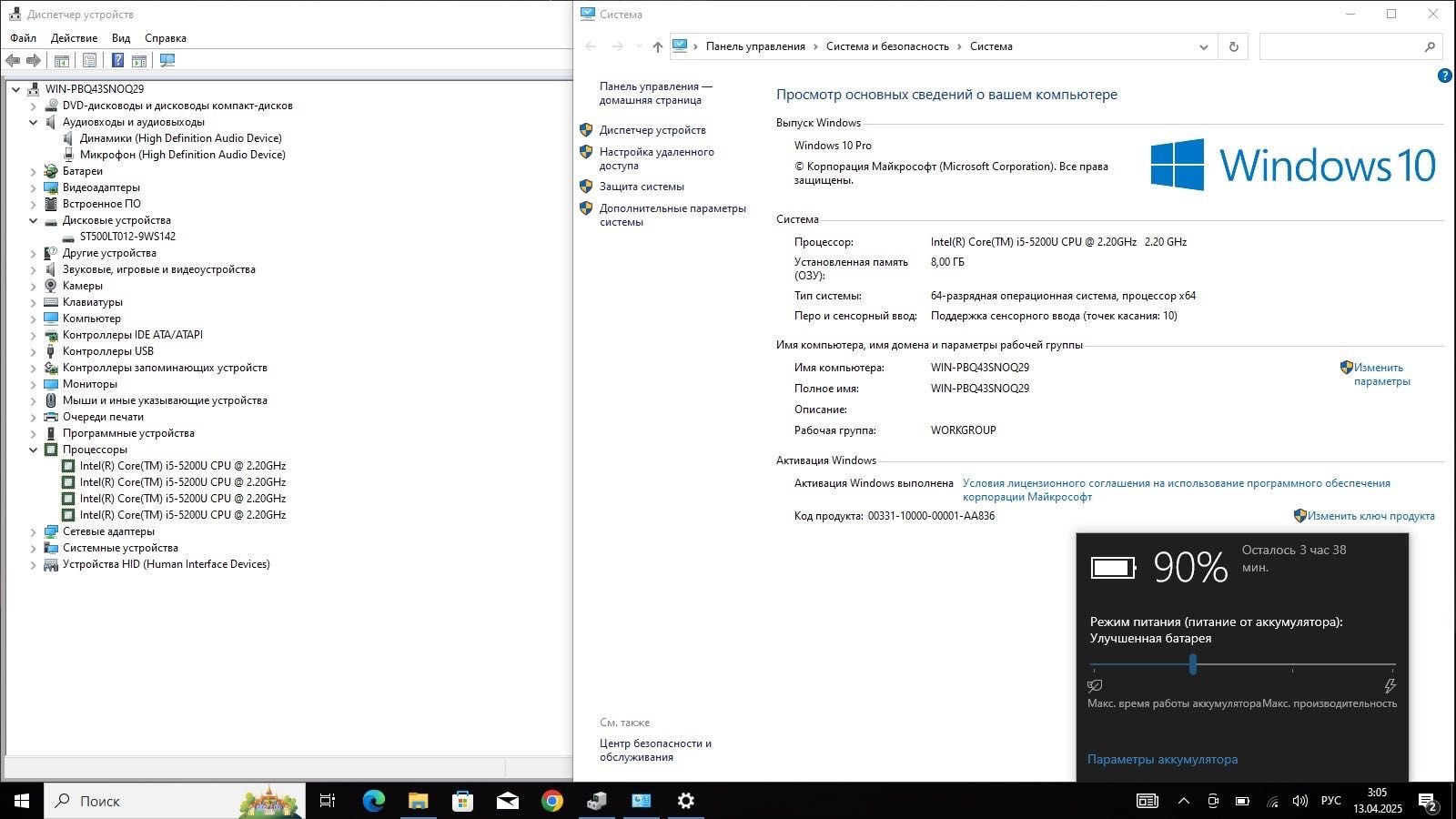Click the РУС language indicator
This screenshot has height=819, width=1456.
tap(1330, 801)
